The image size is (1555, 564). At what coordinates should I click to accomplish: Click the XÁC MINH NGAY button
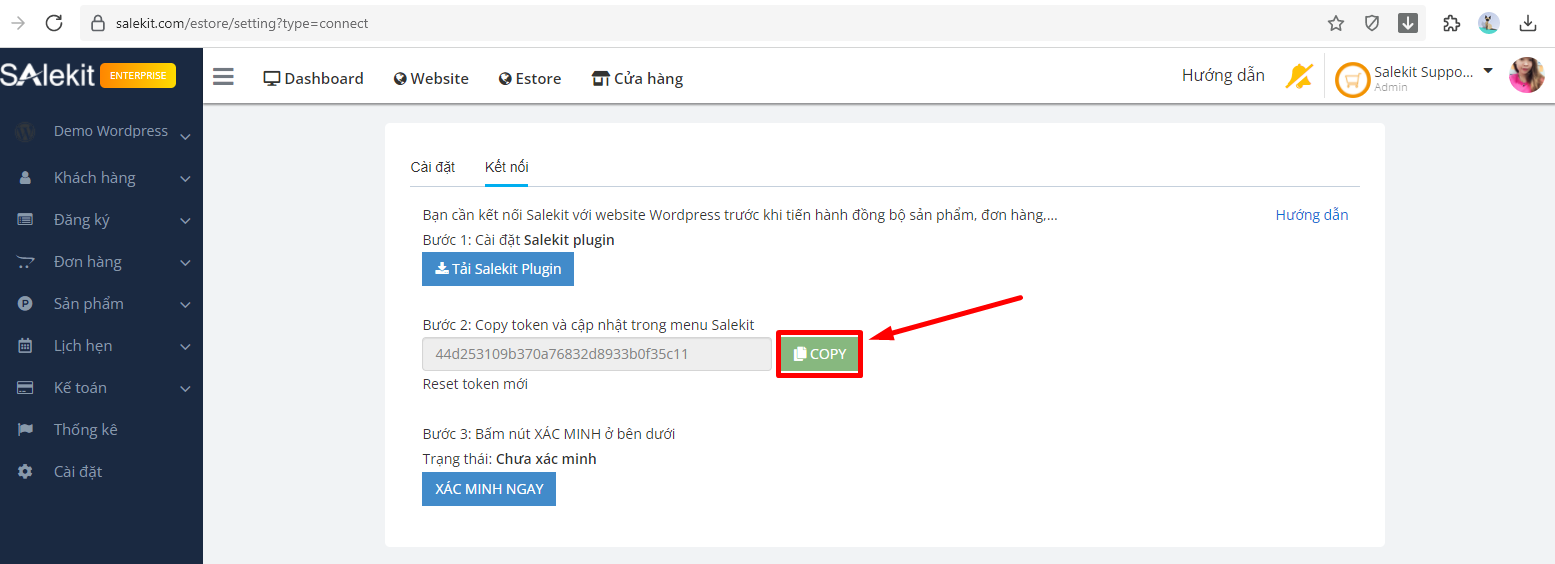tap(489, 489)
